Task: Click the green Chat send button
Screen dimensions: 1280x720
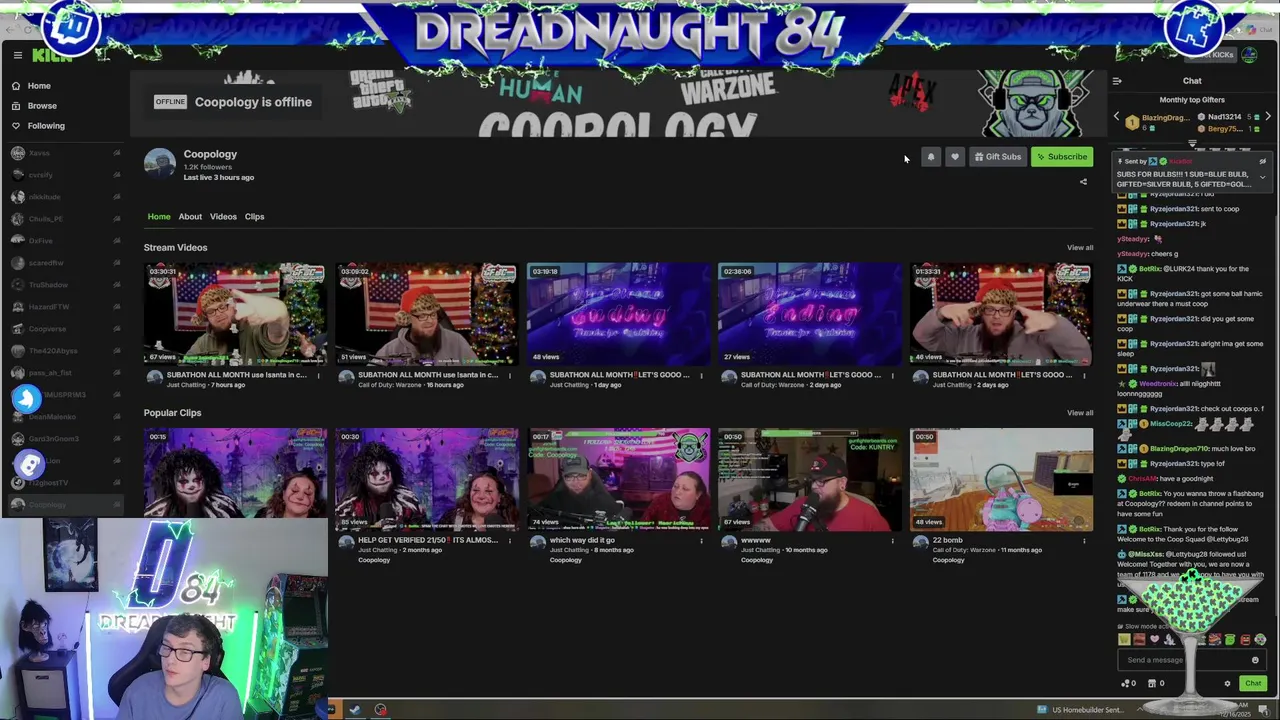Action: (x=1253, y=684)
